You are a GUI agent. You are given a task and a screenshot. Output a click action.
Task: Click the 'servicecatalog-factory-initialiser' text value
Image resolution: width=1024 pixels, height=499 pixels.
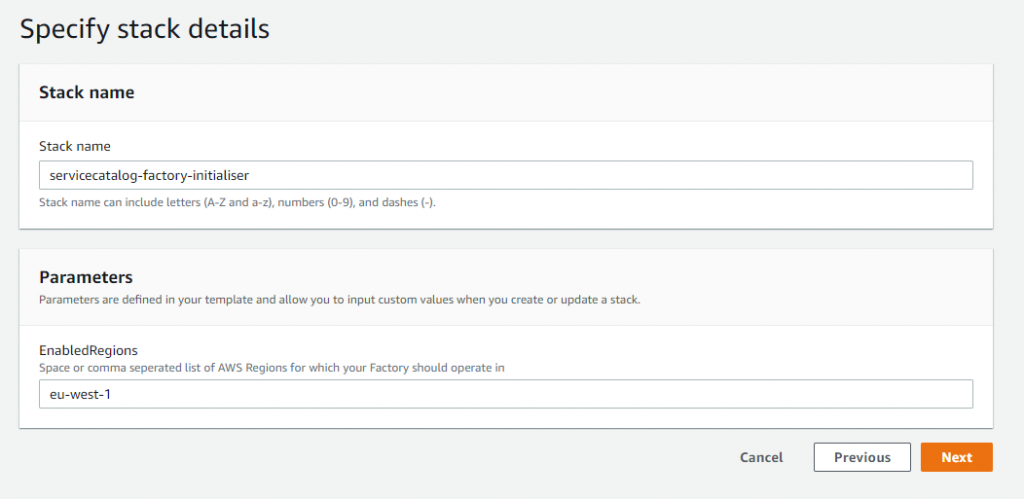point(149,175)
